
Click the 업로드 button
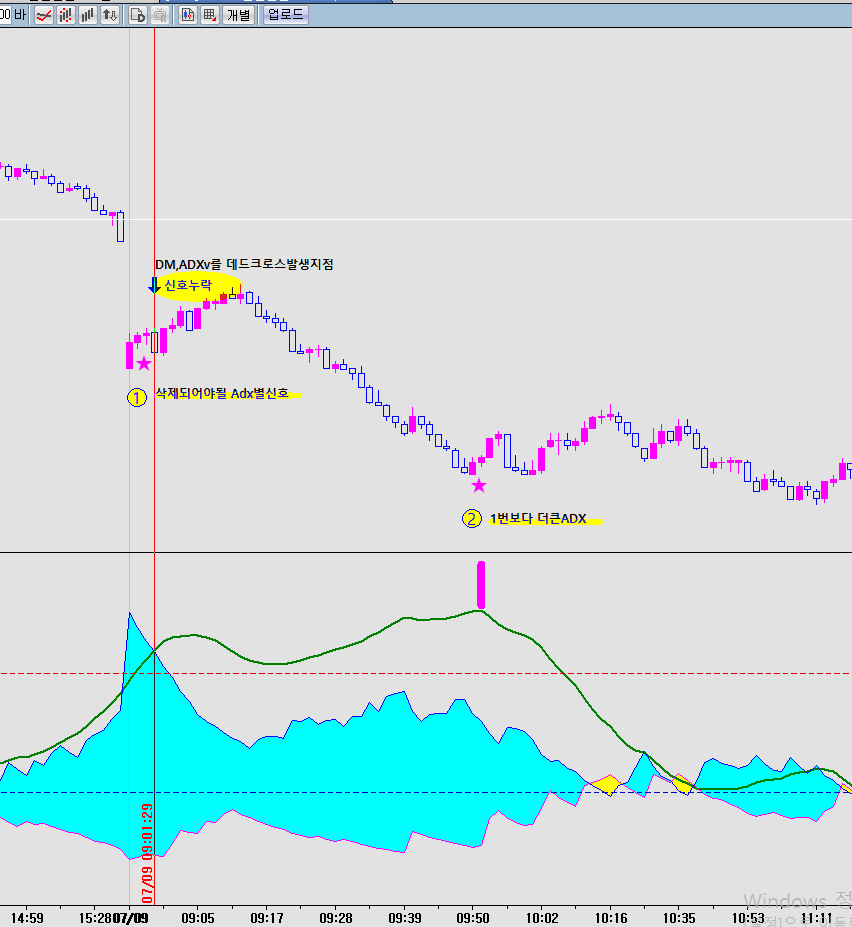[286, 15]
